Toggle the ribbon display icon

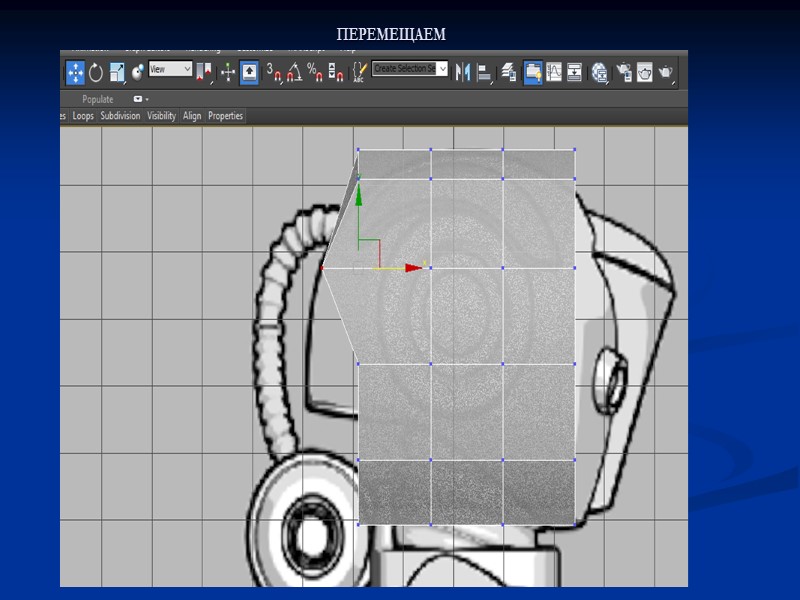pyautogui.click(x=533, y=72)
